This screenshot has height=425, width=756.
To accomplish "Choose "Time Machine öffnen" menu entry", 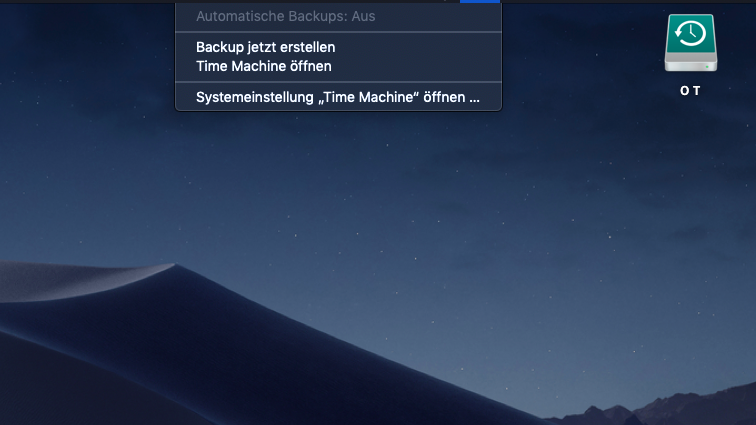I will tap(263, 66).
